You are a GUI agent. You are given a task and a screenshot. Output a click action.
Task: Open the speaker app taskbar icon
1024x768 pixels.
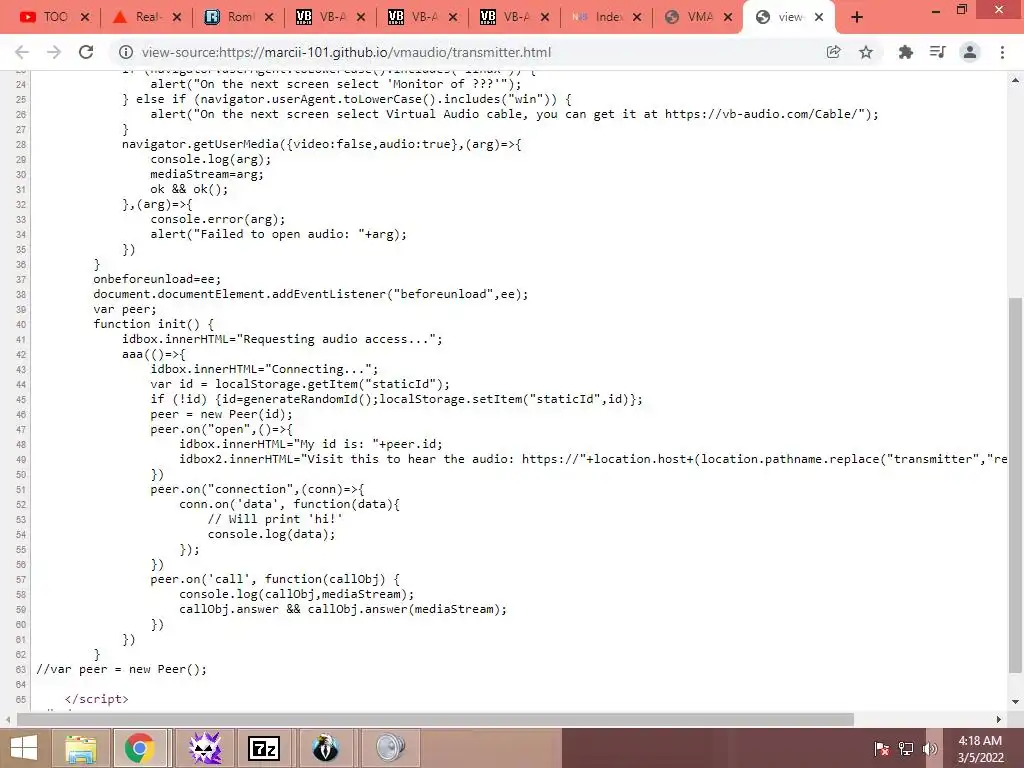click(391, 748)
